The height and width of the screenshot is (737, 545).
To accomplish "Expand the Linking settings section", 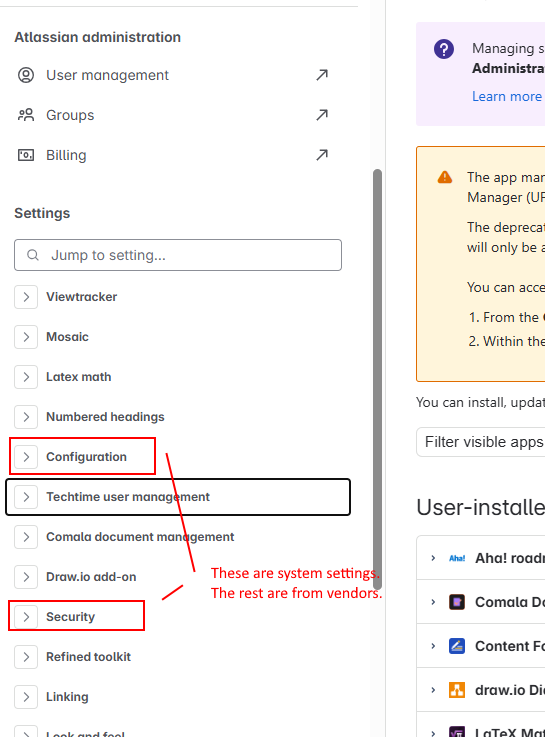I will (x=26, y=697).
